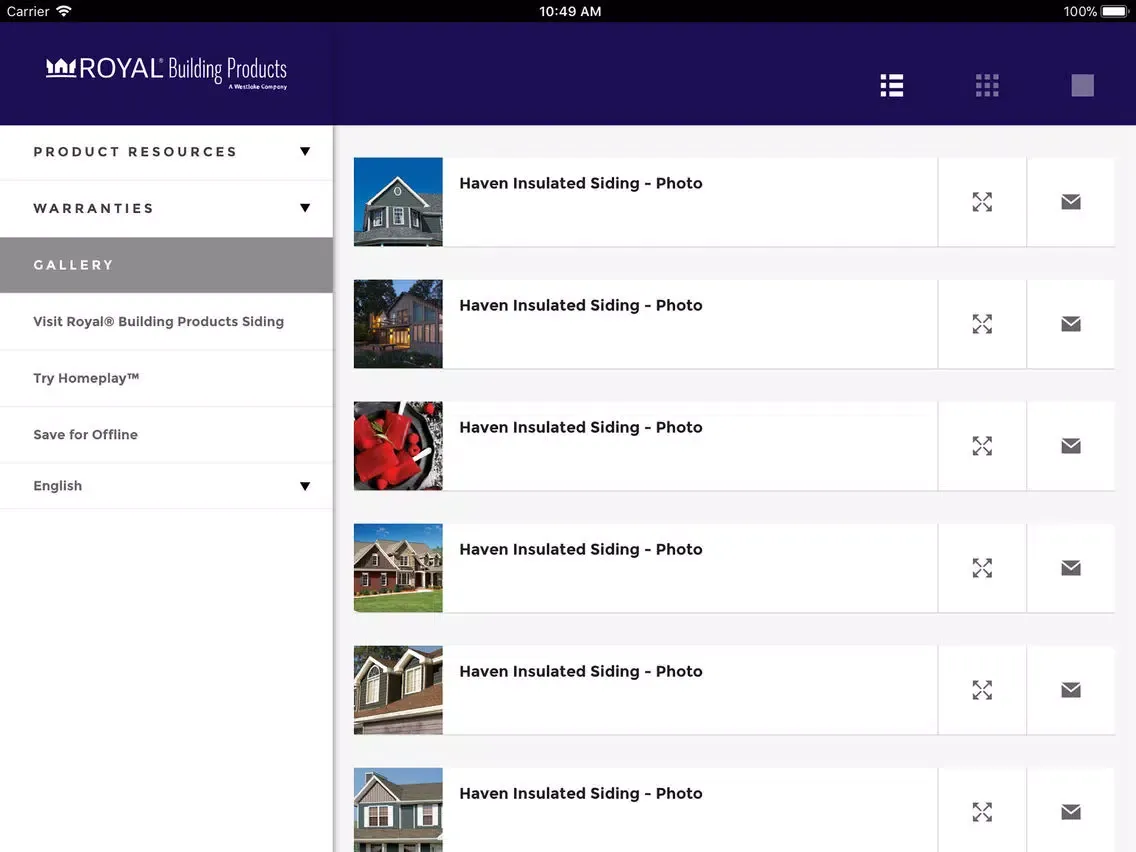Select title text beside dormer windows photo
This screenshot has height=852, width=1136.
point(581,672)
